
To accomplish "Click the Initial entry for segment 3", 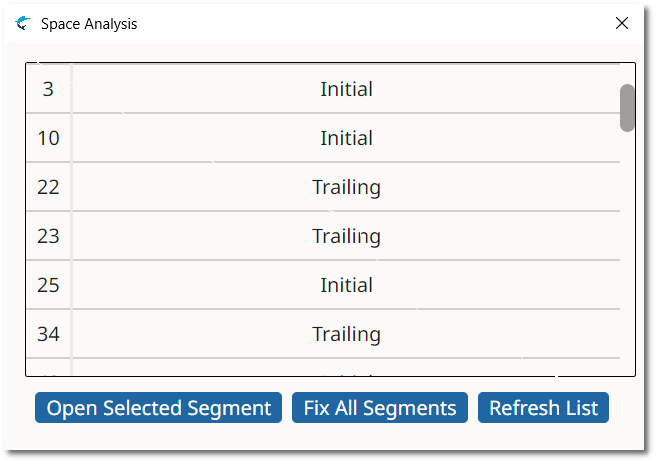I will [346, 89].
